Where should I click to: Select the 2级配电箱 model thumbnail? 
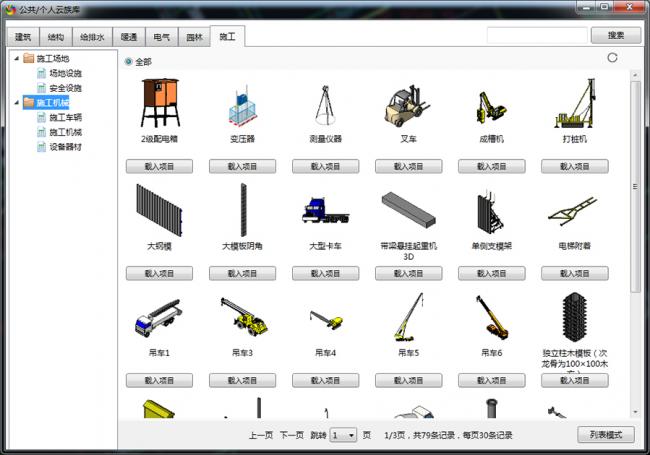[x=159, y=104]
